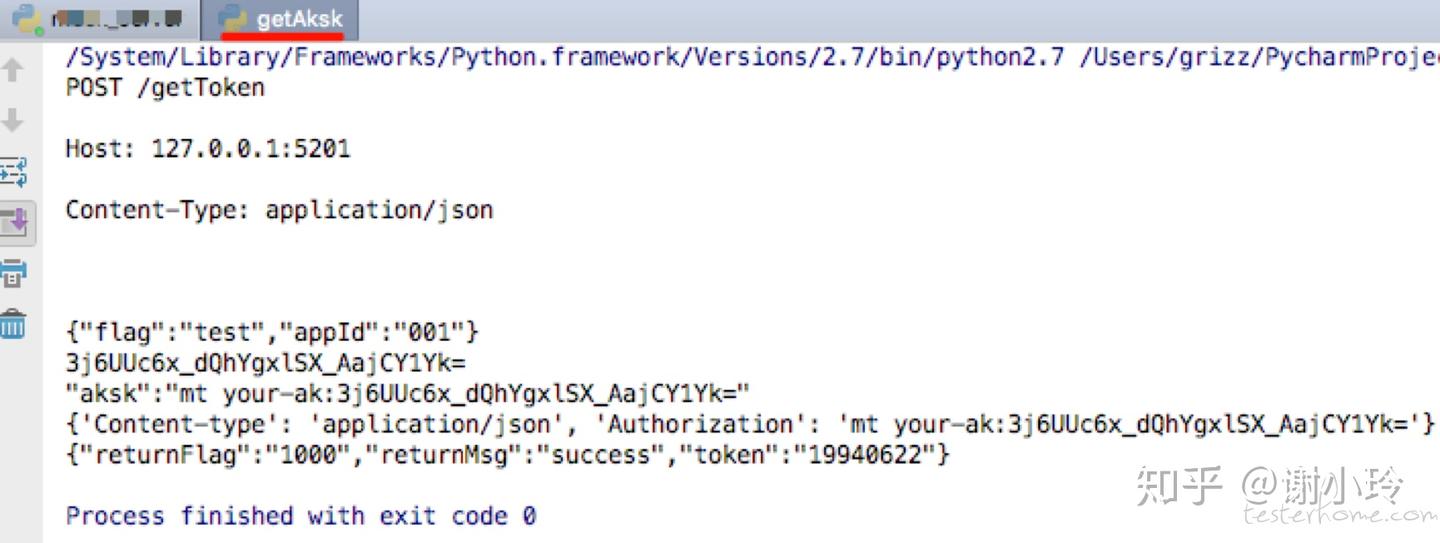
Task: Click the Process finished exit code line
Action: [300, 516]
